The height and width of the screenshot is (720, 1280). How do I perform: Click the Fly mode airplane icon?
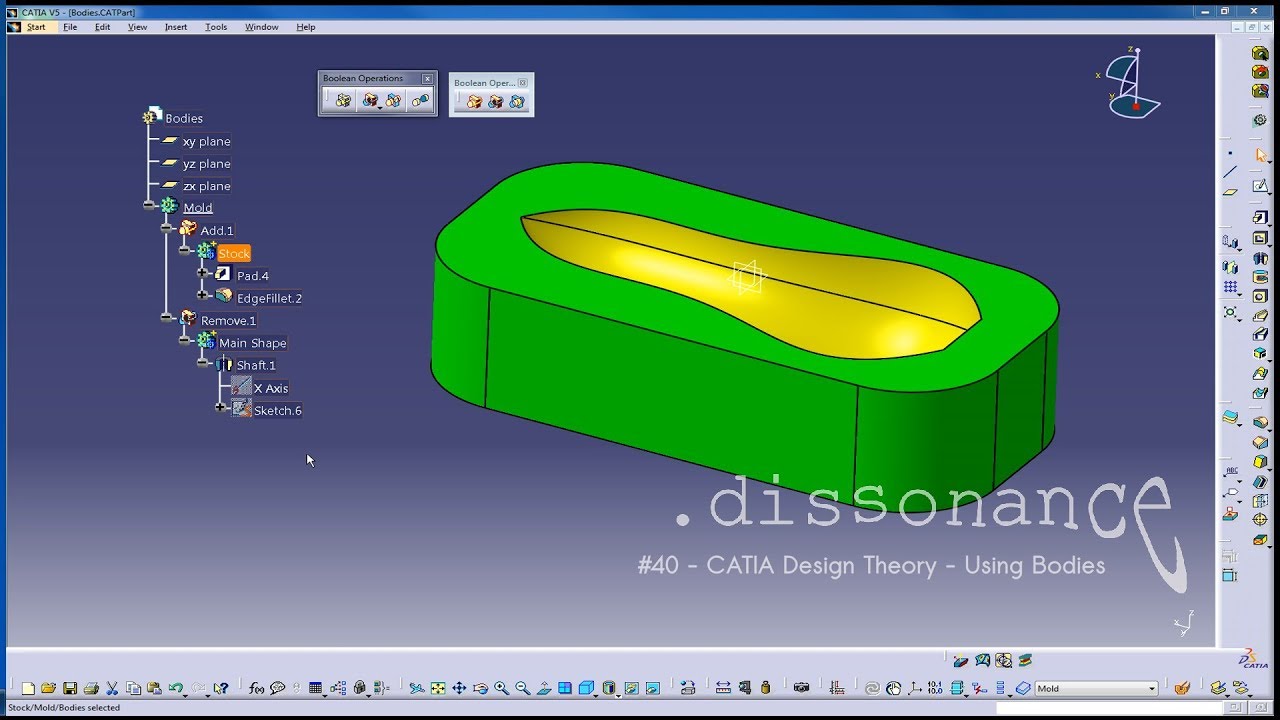tap(416, 688)
